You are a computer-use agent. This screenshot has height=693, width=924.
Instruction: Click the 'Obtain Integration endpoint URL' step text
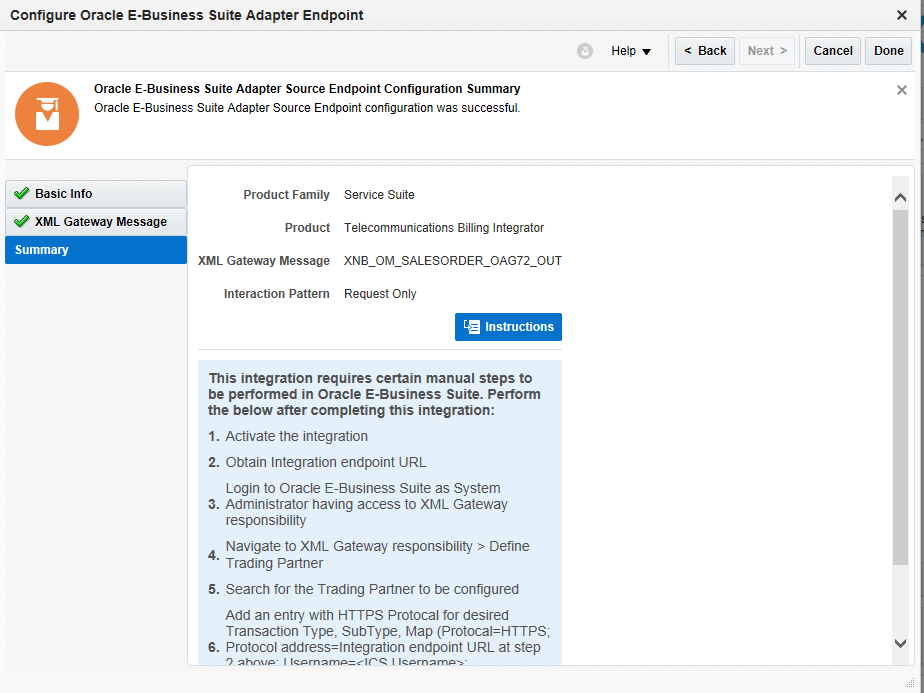(x=326, y=462)
